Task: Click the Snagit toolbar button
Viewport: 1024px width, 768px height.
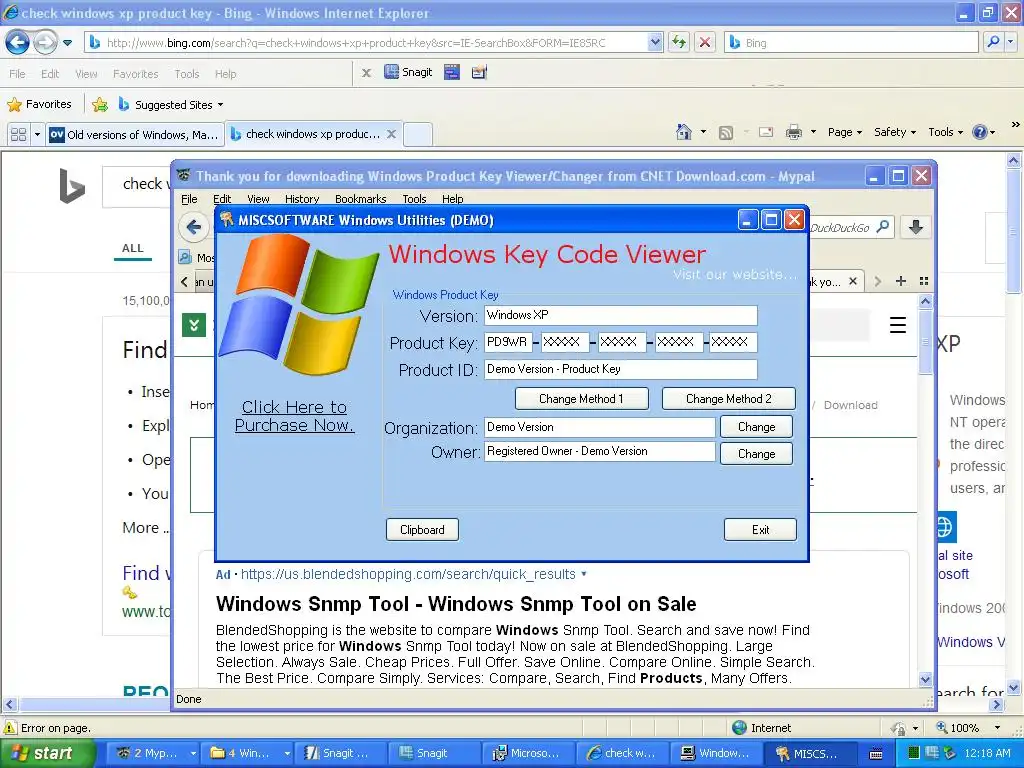Action: click(409, 72)
